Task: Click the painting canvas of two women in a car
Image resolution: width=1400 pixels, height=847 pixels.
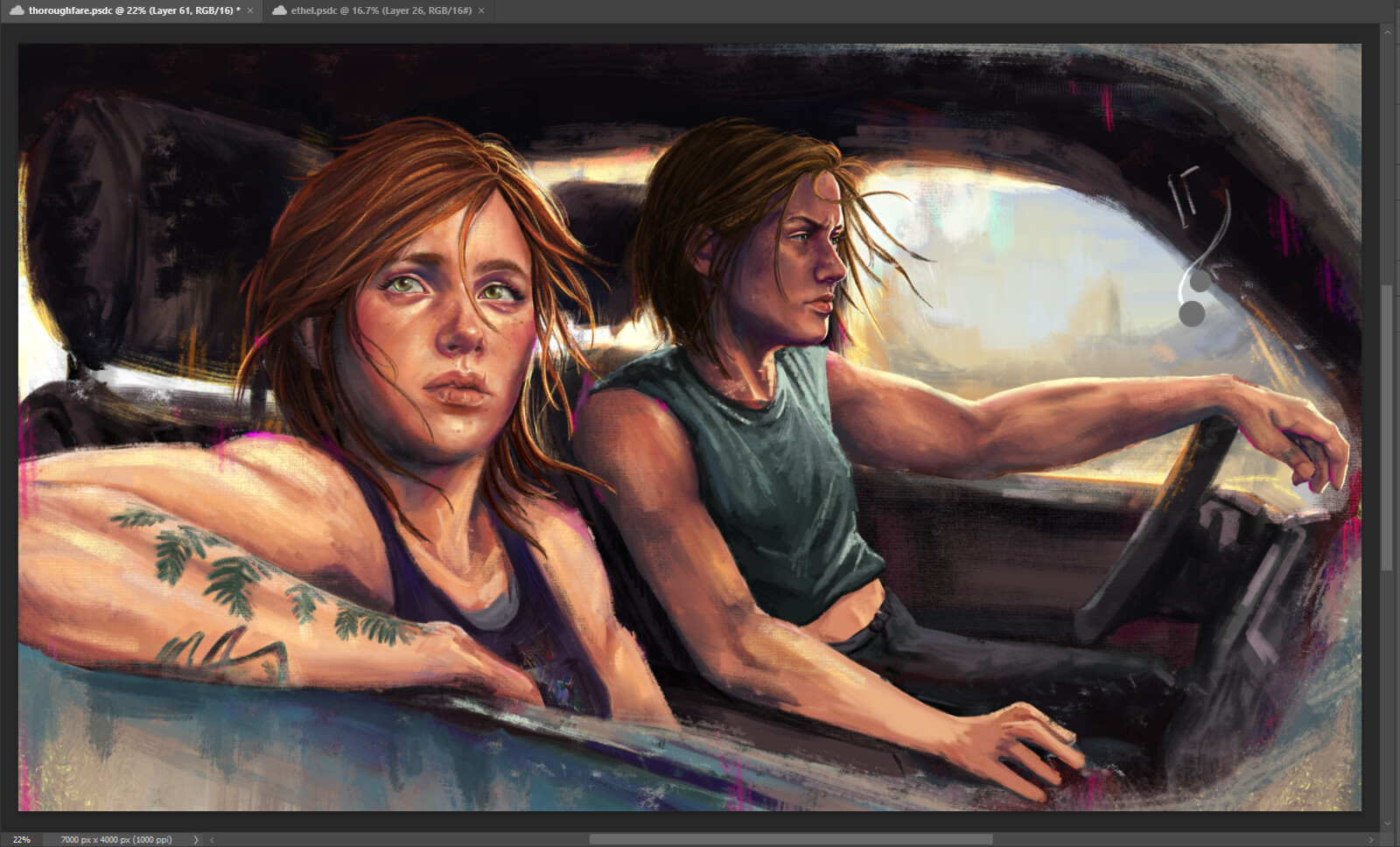Action: (x=689, y=427)
